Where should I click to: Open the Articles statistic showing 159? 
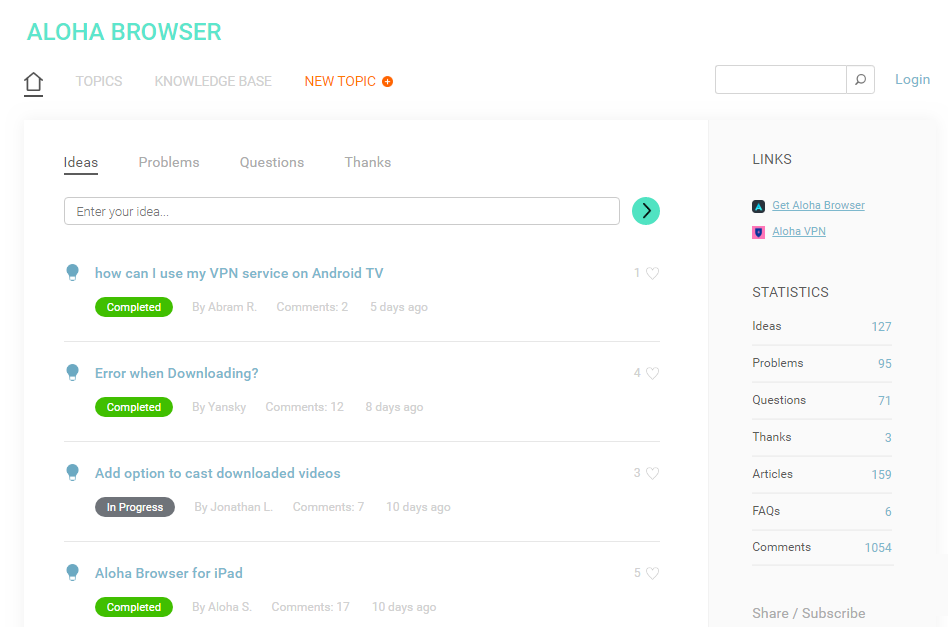click(822, 475)
